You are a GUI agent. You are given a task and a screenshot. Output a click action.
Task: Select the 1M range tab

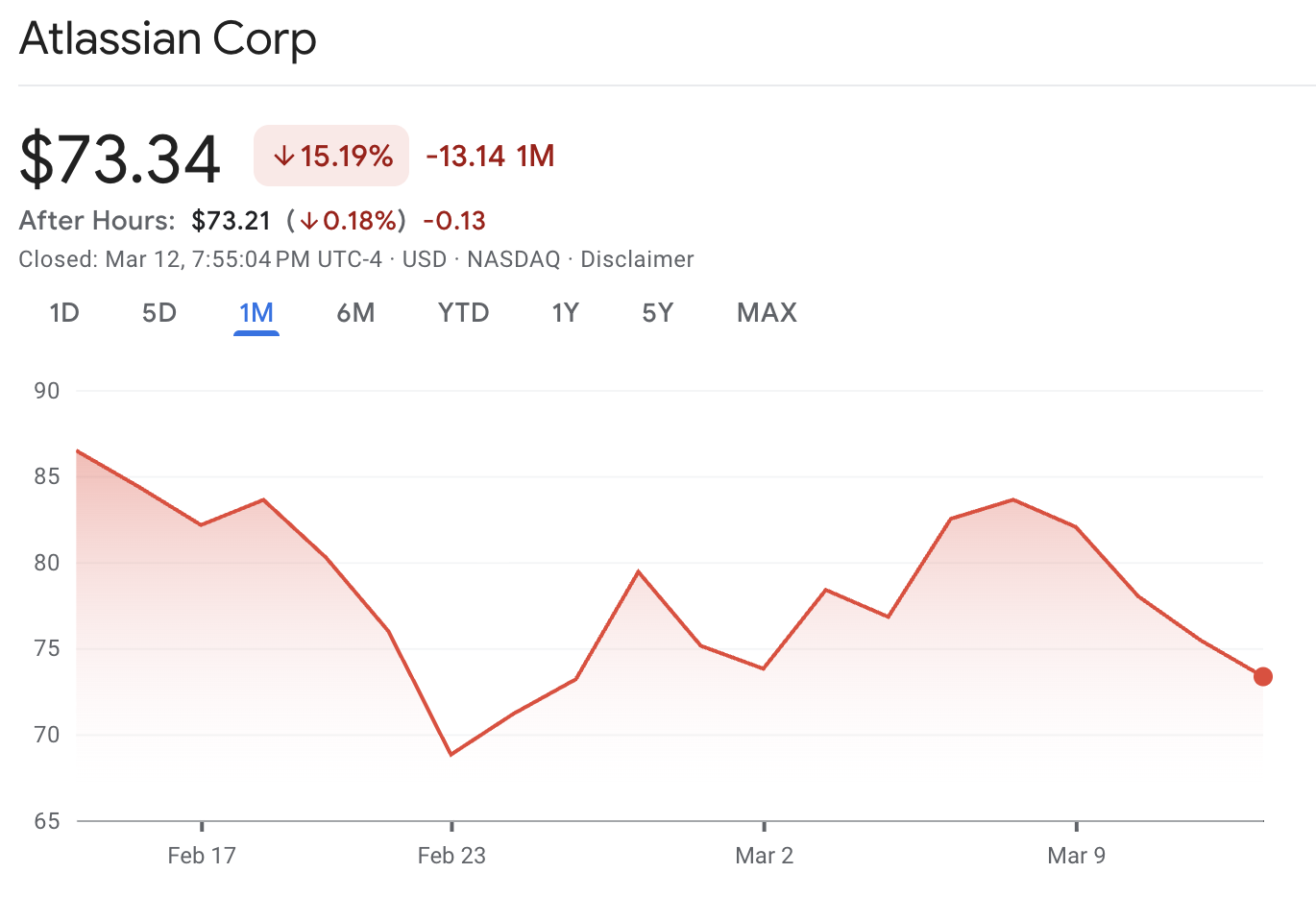[x=256, y=313]
